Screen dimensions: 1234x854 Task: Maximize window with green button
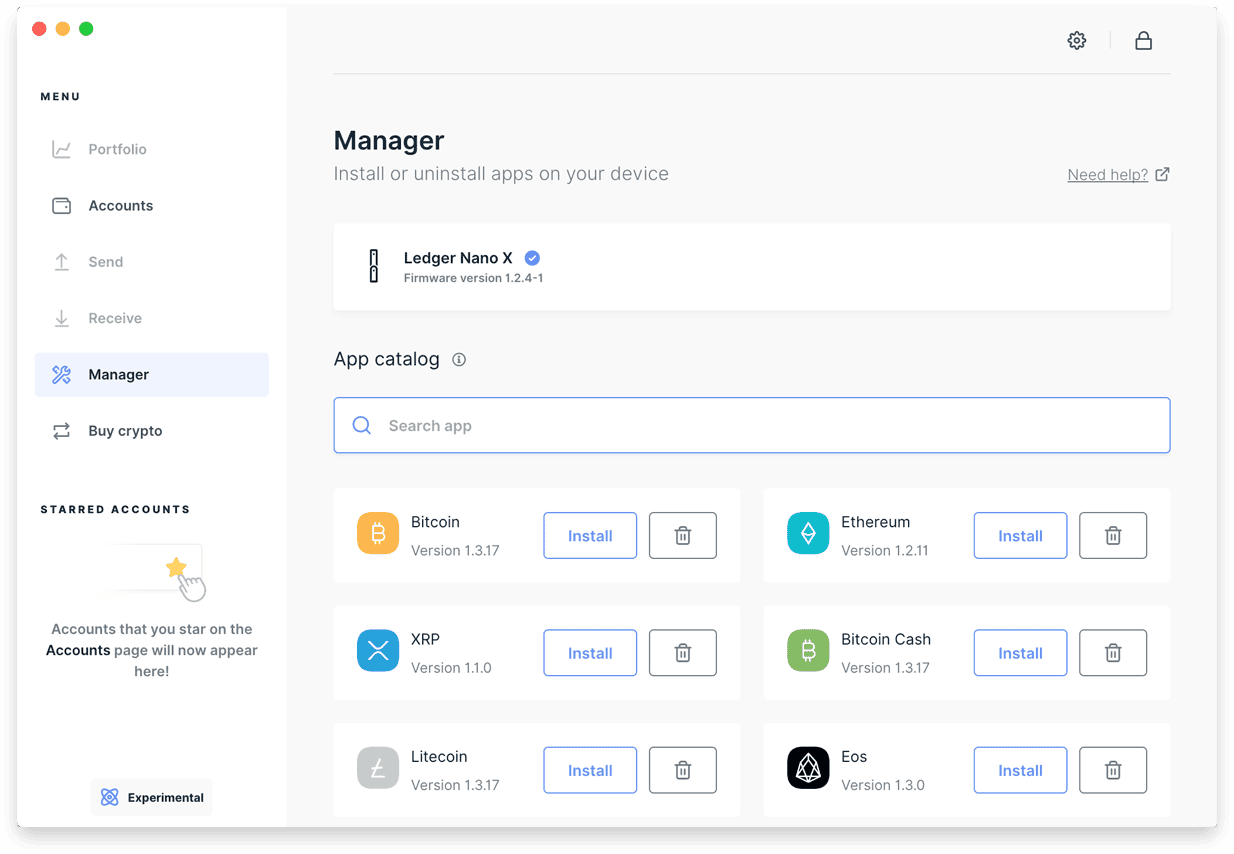[86, 29]
